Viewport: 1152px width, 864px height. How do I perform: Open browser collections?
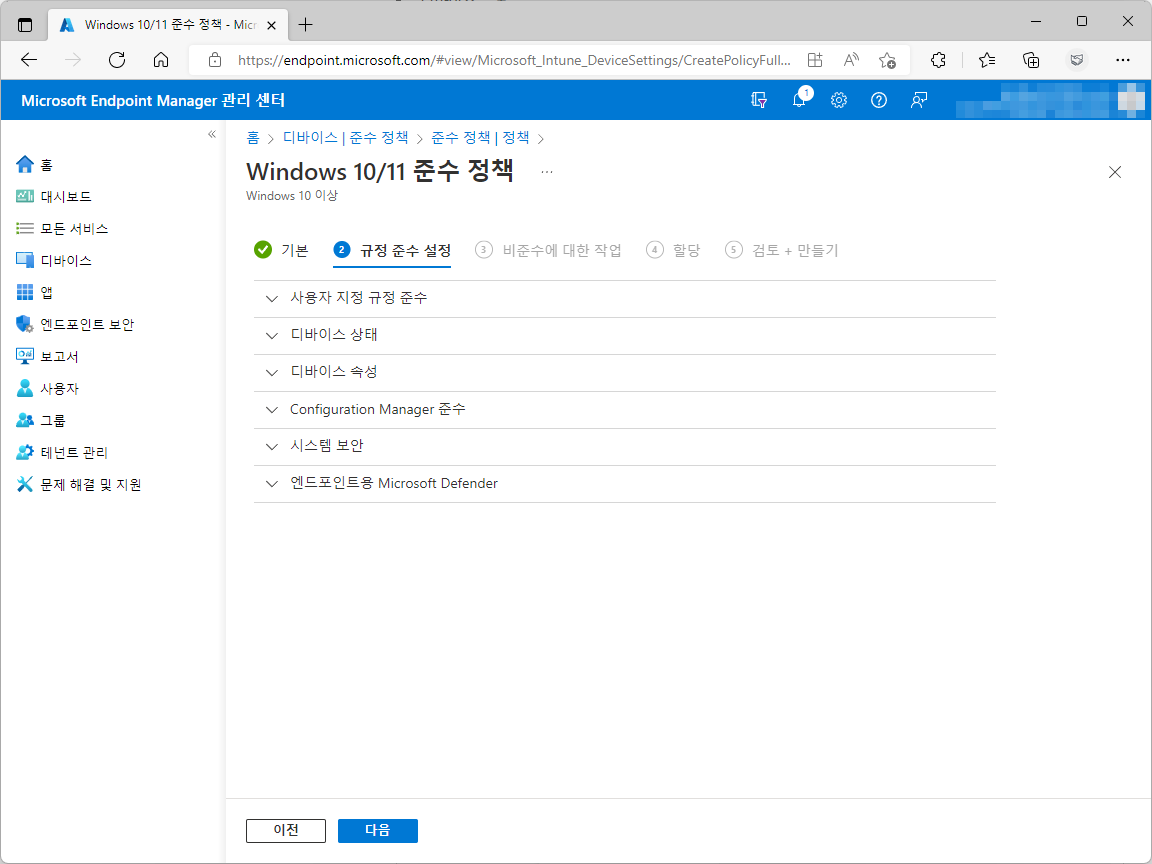(x=1031, y=60)
